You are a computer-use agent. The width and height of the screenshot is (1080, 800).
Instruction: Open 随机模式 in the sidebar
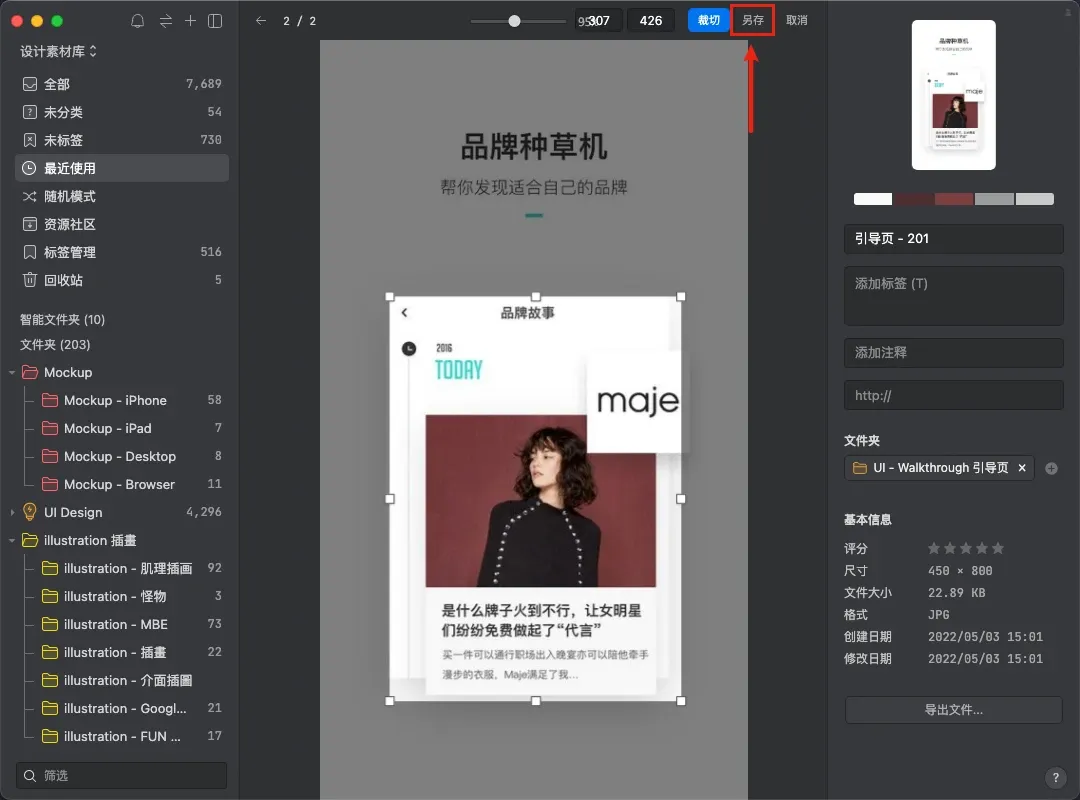click(122, 196)
